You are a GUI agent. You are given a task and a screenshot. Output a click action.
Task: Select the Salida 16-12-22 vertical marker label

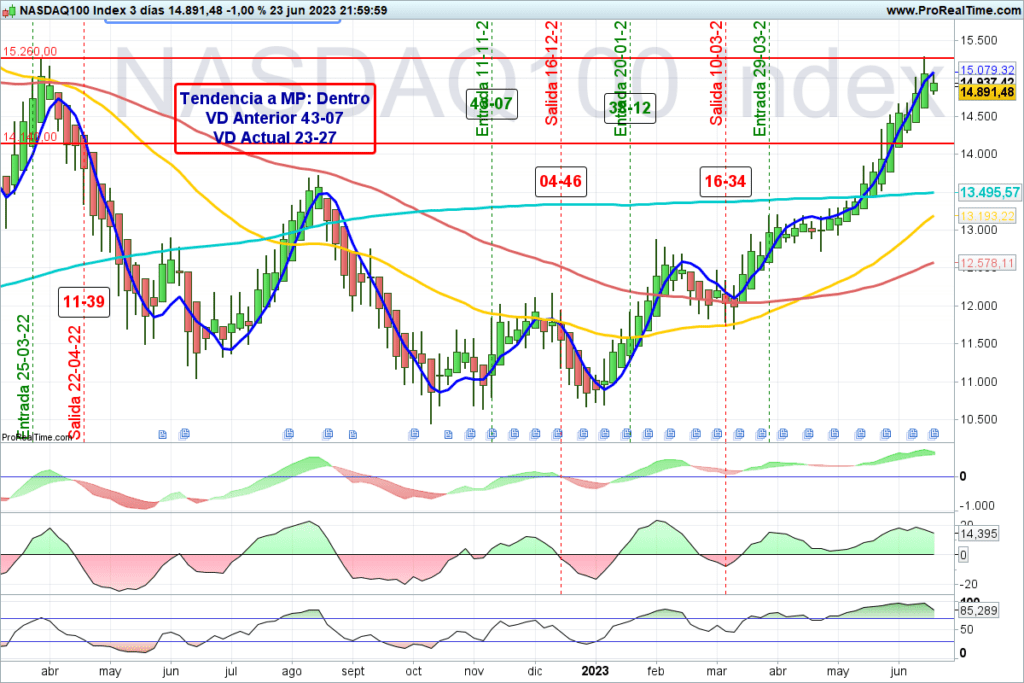coord(552,73)
